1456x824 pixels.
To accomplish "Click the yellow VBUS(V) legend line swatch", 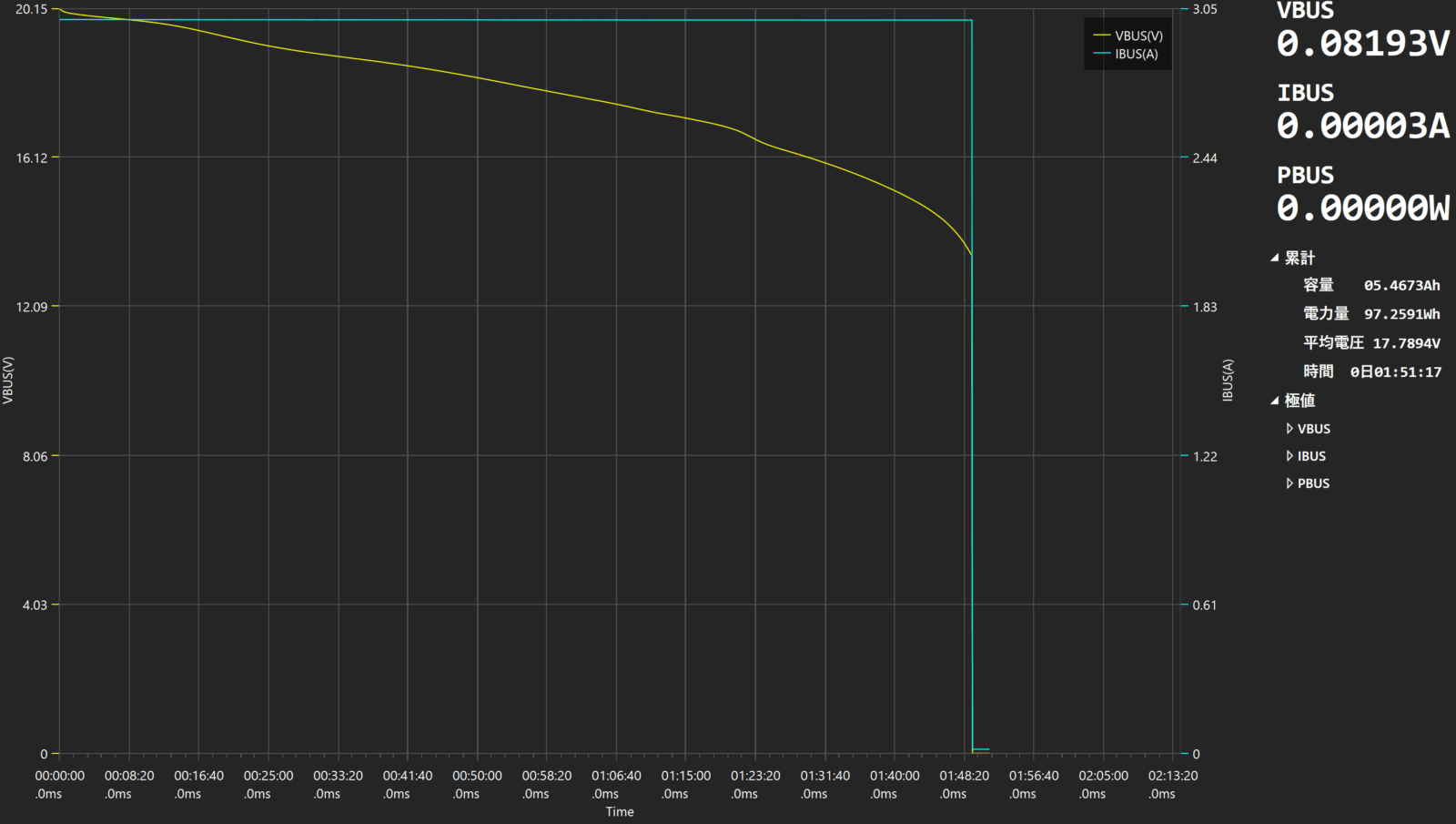I will point(1101,36).
